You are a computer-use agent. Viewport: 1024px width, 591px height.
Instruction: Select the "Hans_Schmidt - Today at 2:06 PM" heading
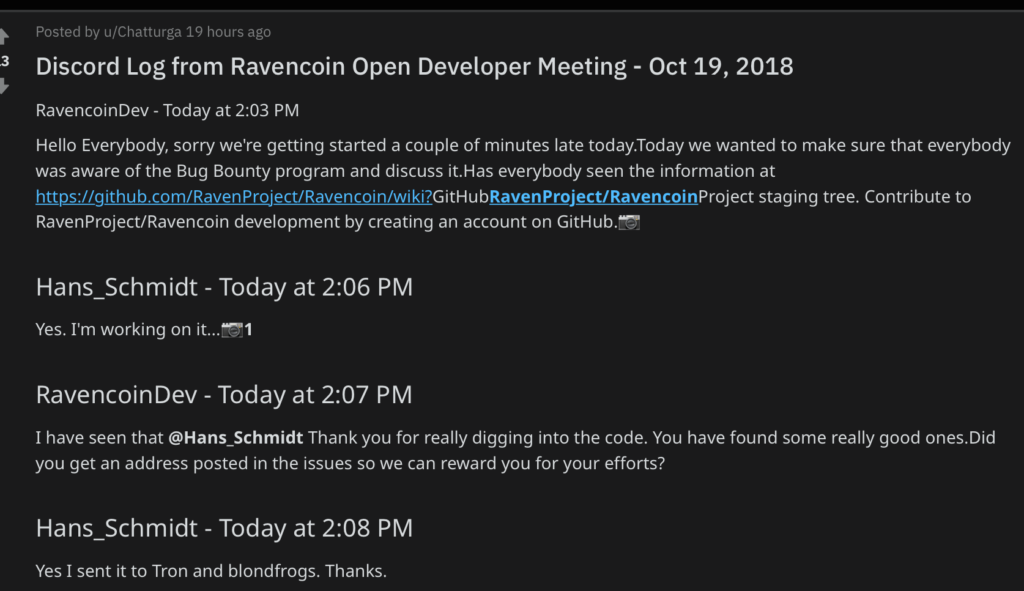point(224,287)
